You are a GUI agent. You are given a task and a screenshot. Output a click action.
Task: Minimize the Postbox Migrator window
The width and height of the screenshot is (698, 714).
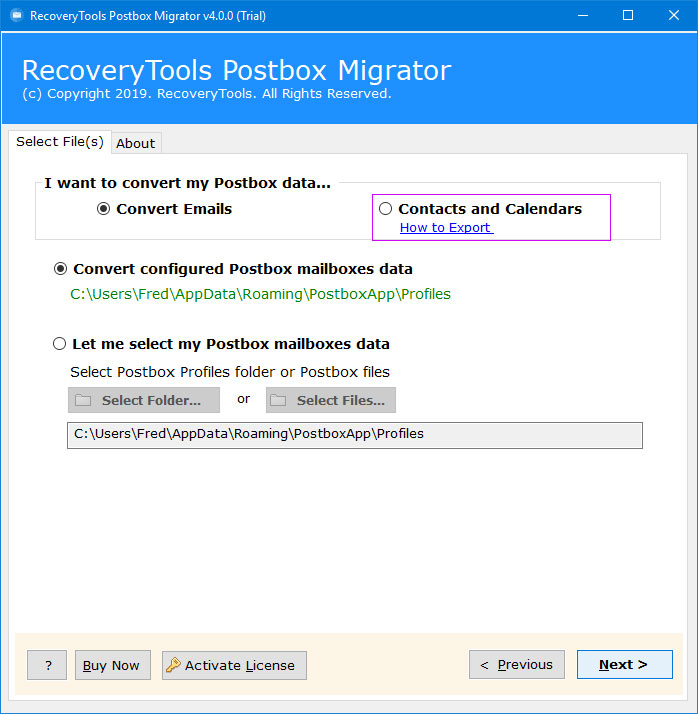coord(583,15)
